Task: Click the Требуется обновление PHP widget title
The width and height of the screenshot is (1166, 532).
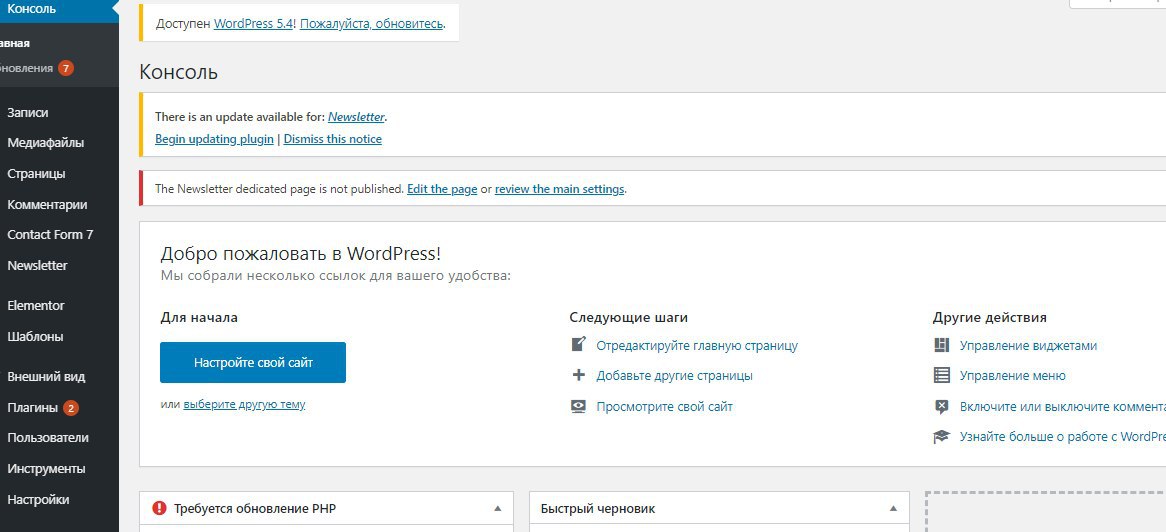Action: tap(255, 509)
